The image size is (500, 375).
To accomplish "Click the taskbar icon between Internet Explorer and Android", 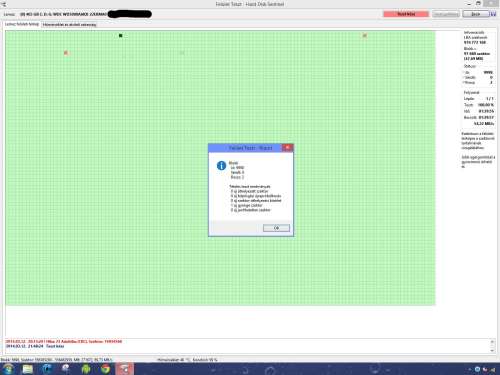I will click(x=66, y=369).
